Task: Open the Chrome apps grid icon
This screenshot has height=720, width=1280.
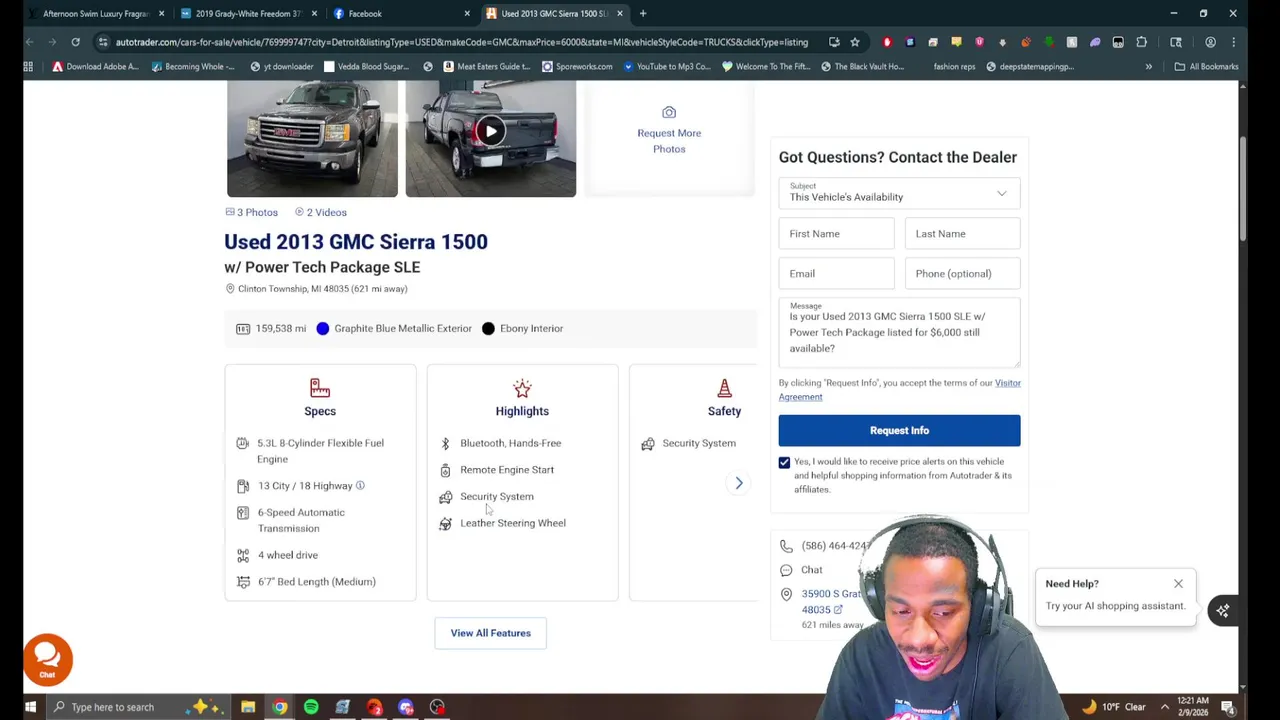Action: coord(28,67)
